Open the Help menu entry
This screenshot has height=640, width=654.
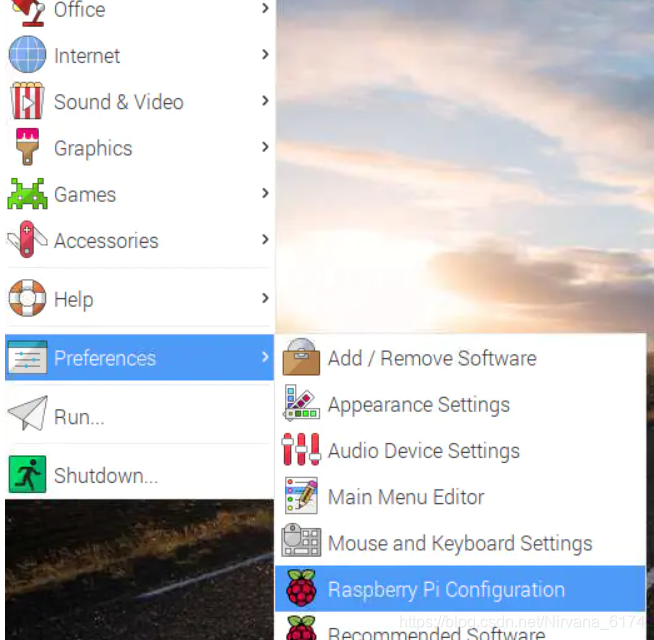139,298
